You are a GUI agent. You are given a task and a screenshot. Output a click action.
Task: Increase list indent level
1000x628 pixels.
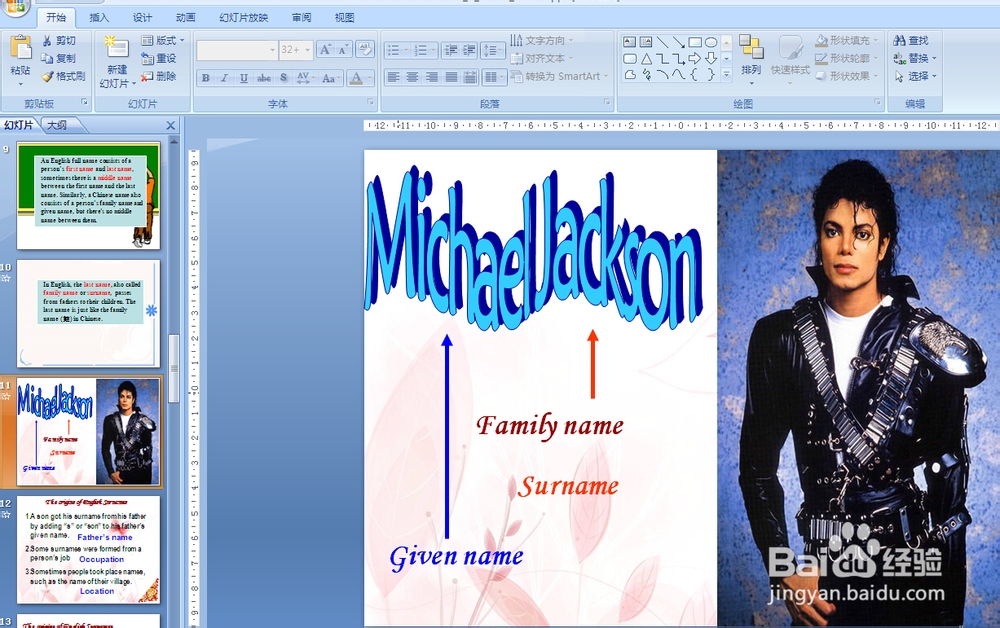pyautogui.click(x=469, y=50)
